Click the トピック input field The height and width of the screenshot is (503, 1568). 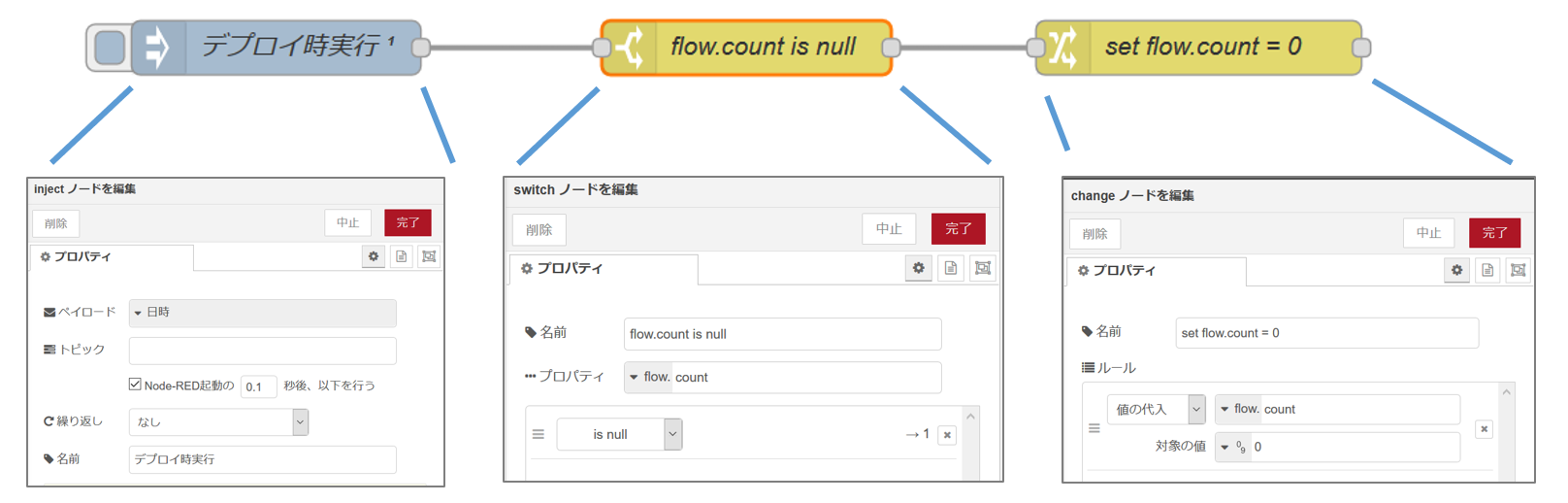tap(263, 351)
